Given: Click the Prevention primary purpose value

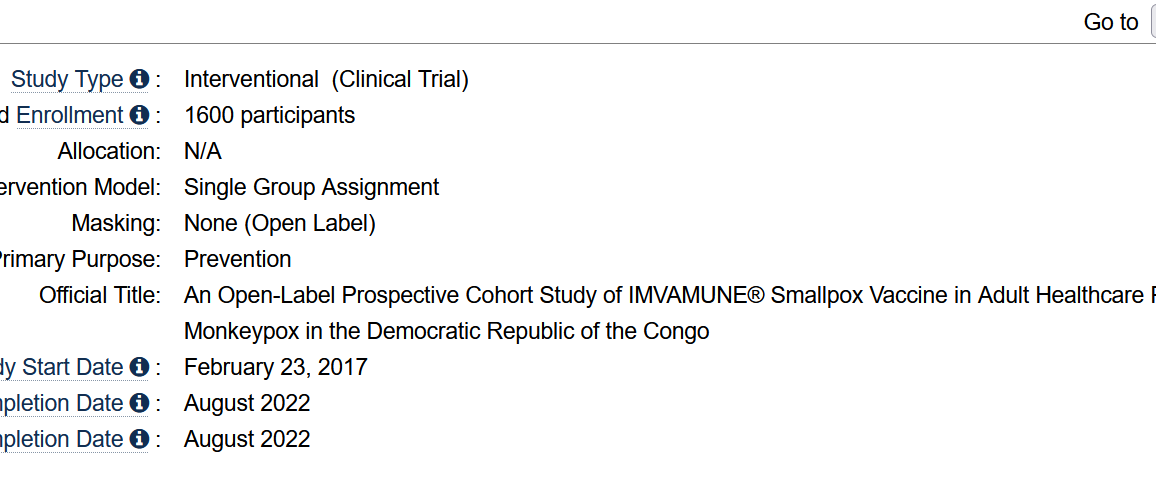Looking at the screenshot, I should point(237,259).
